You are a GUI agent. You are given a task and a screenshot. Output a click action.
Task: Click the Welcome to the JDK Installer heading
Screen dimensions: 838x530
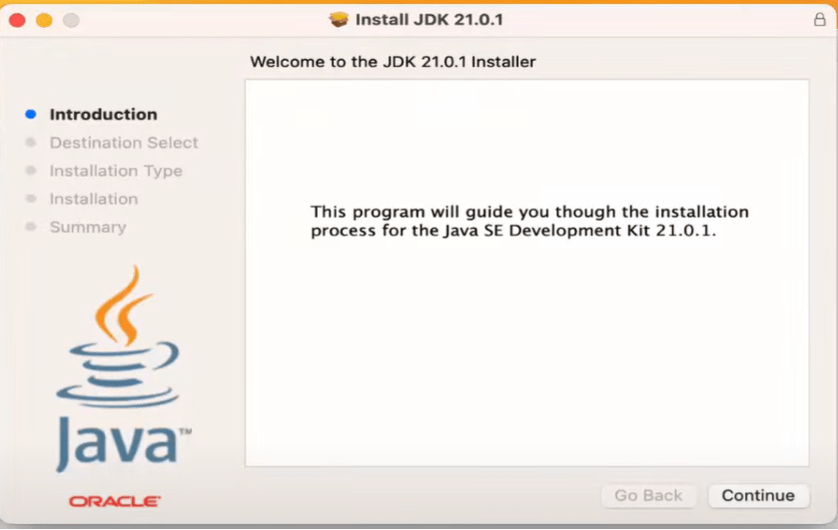coord(393,62)
